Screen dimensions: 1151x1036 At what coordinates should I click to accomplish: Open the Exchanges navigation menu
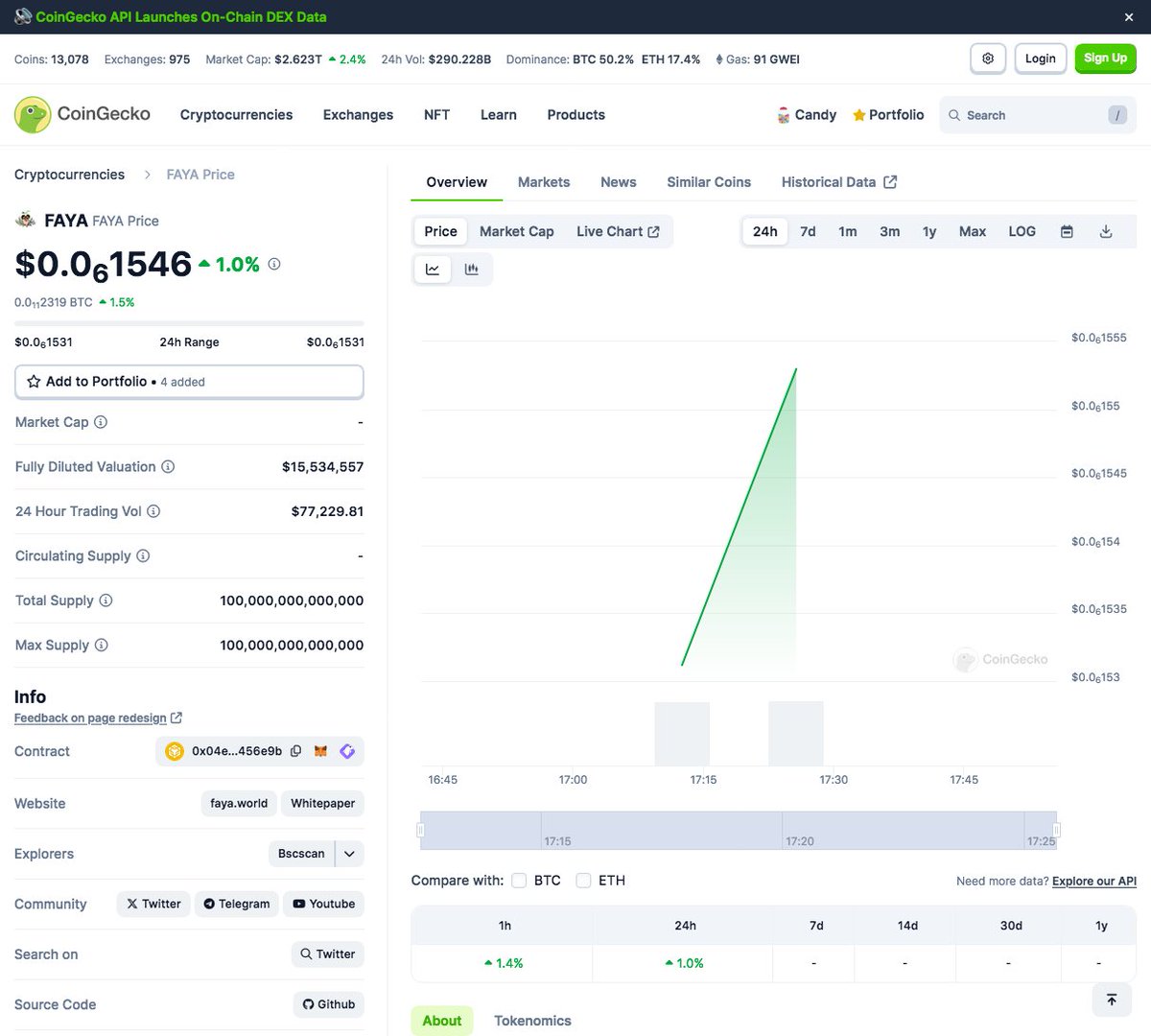click(x=358, y=115)
